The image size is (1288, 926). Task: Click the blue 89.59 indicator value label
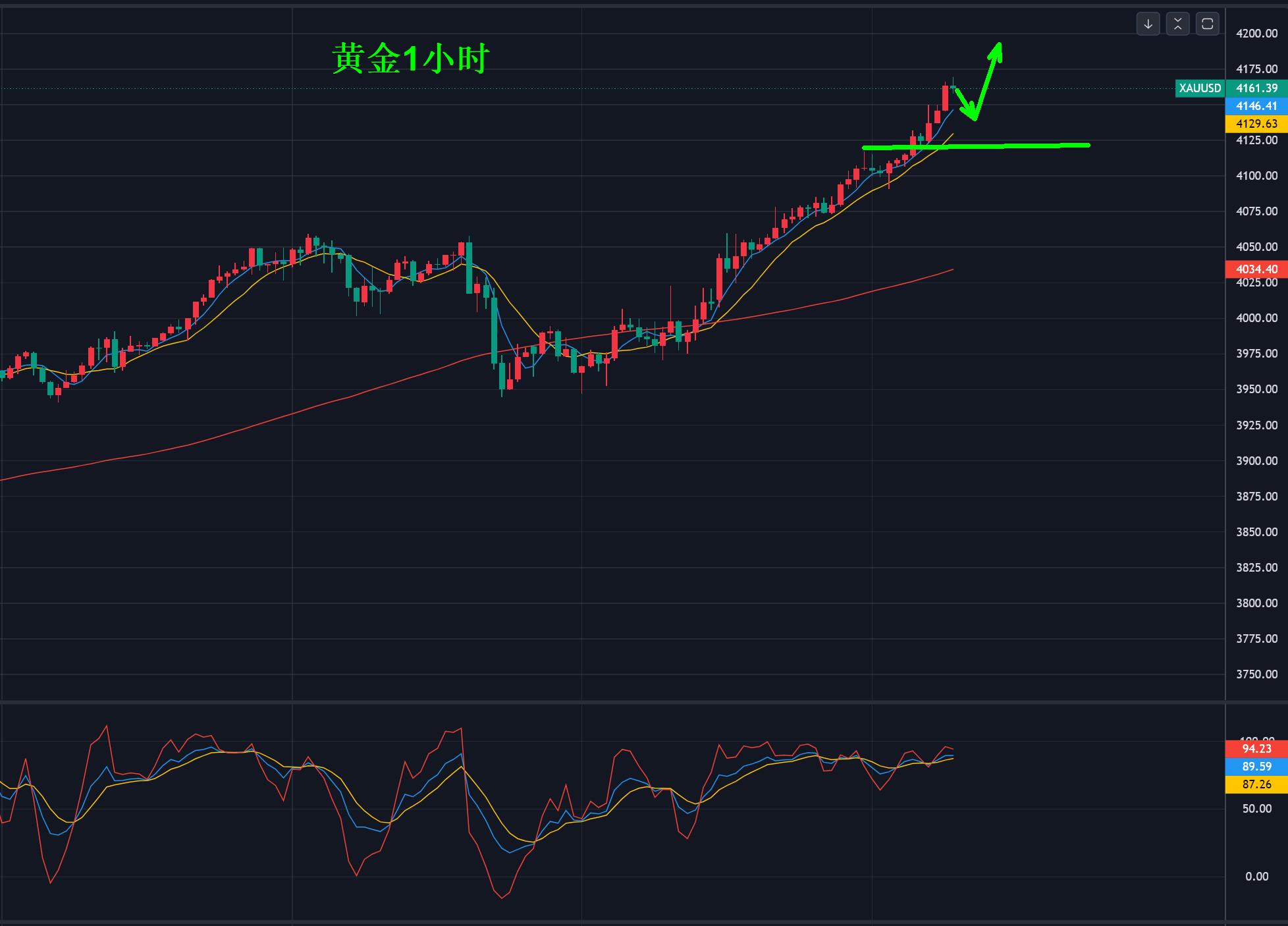(x=1256, y=767)
